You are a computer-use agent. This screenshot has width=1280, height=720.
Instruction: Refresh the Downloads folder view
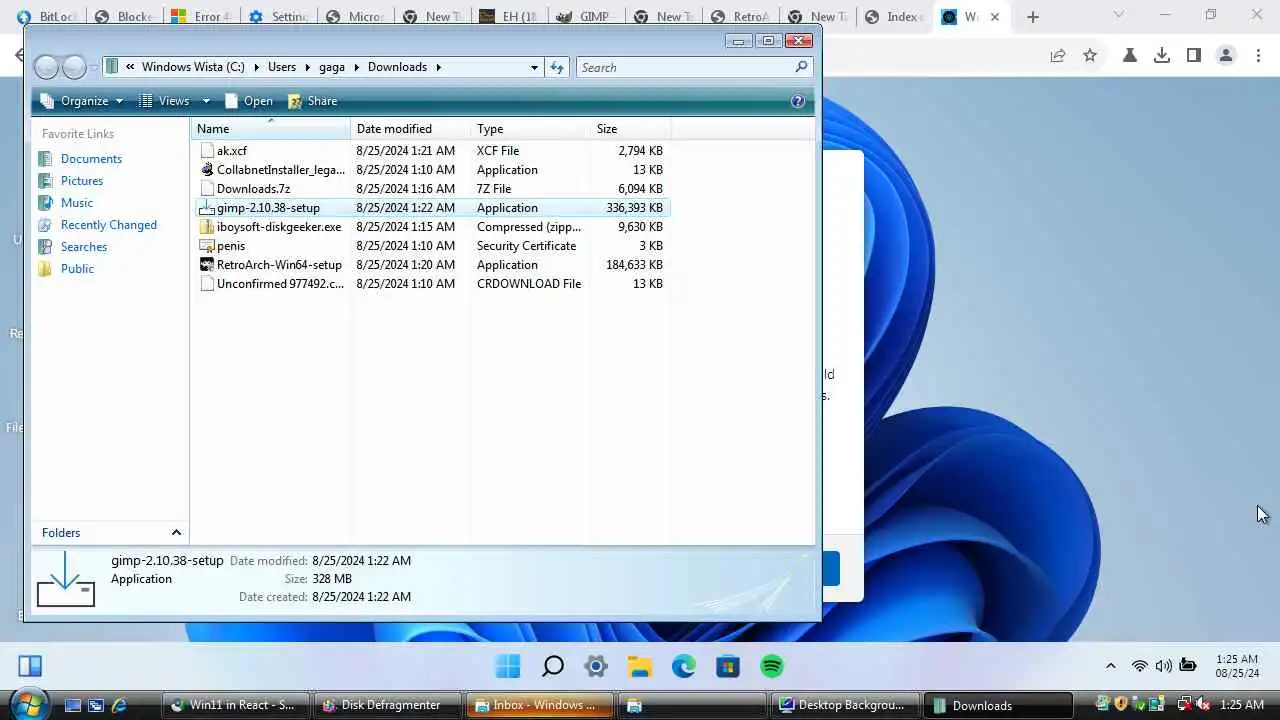point(557,67)
